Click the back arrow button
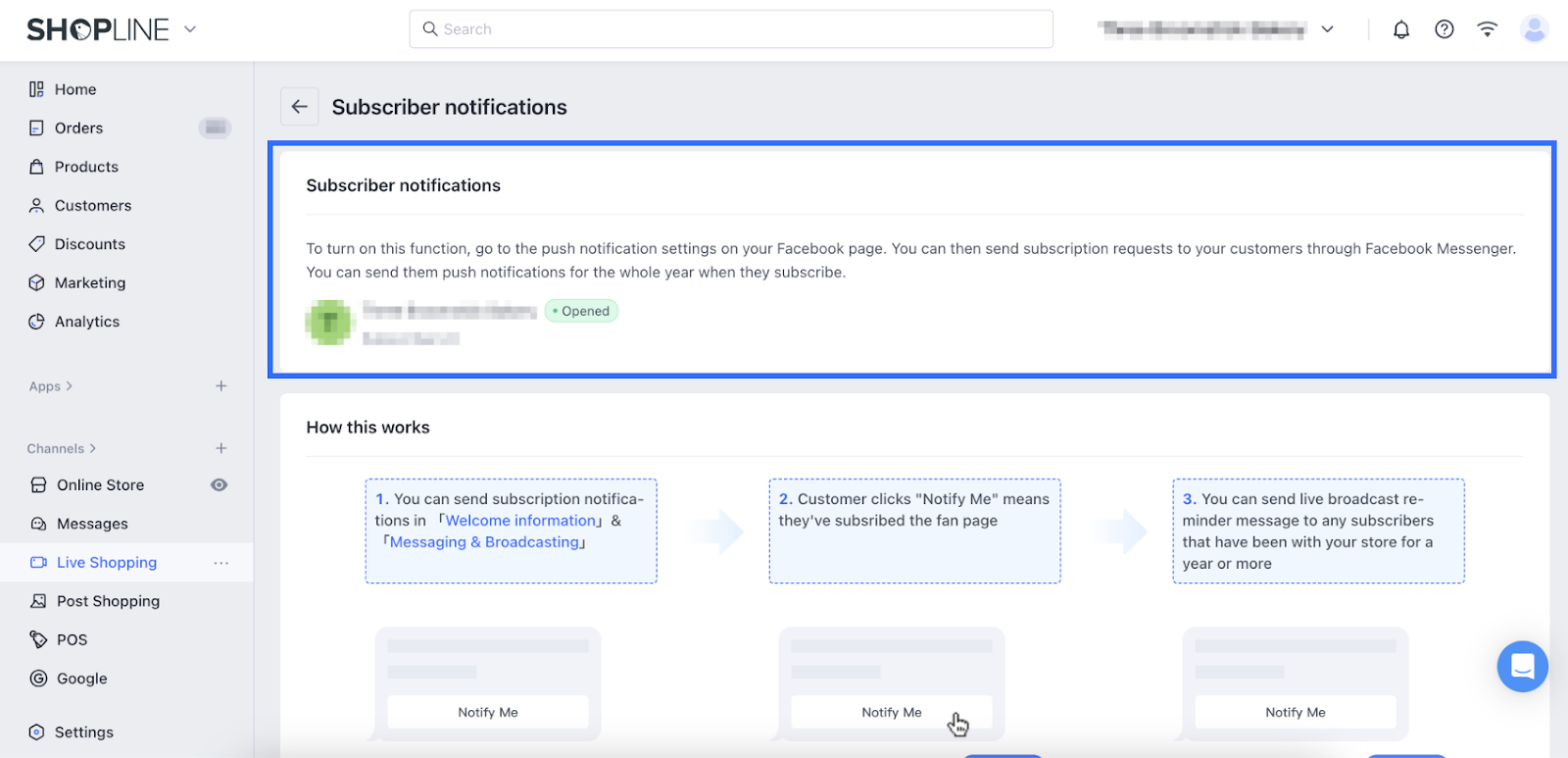The height and width of the screenshot is (758, 1568). click(300, 107)
